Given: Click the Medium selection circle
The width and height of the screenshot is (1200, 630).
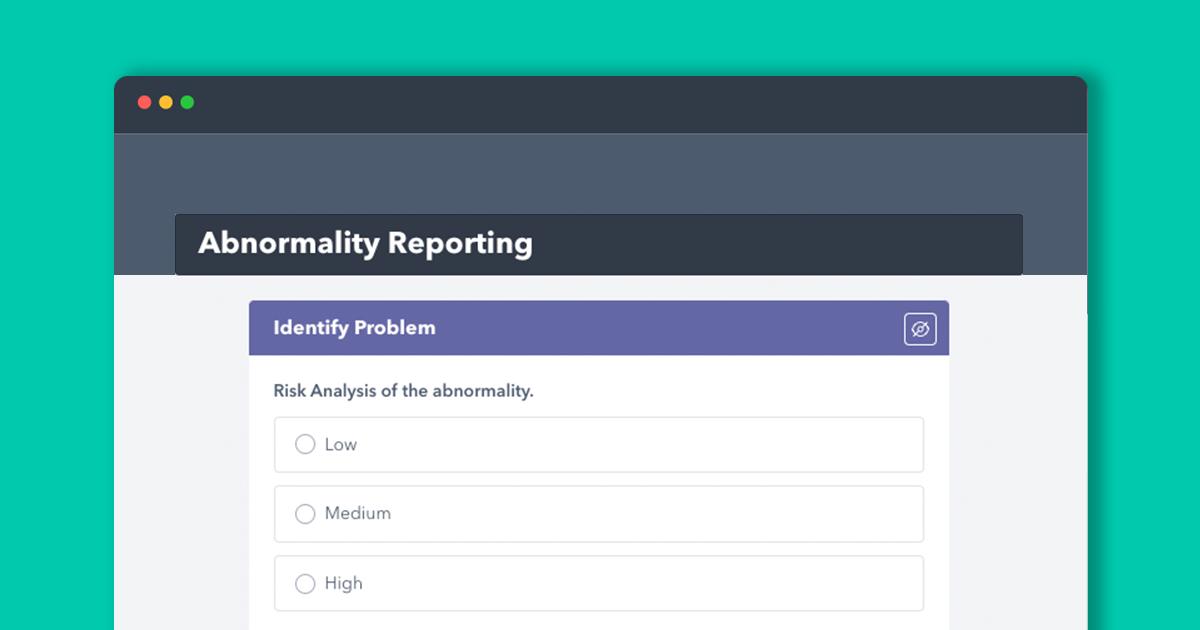Looking at the screenshot, I should pos(305,514).
